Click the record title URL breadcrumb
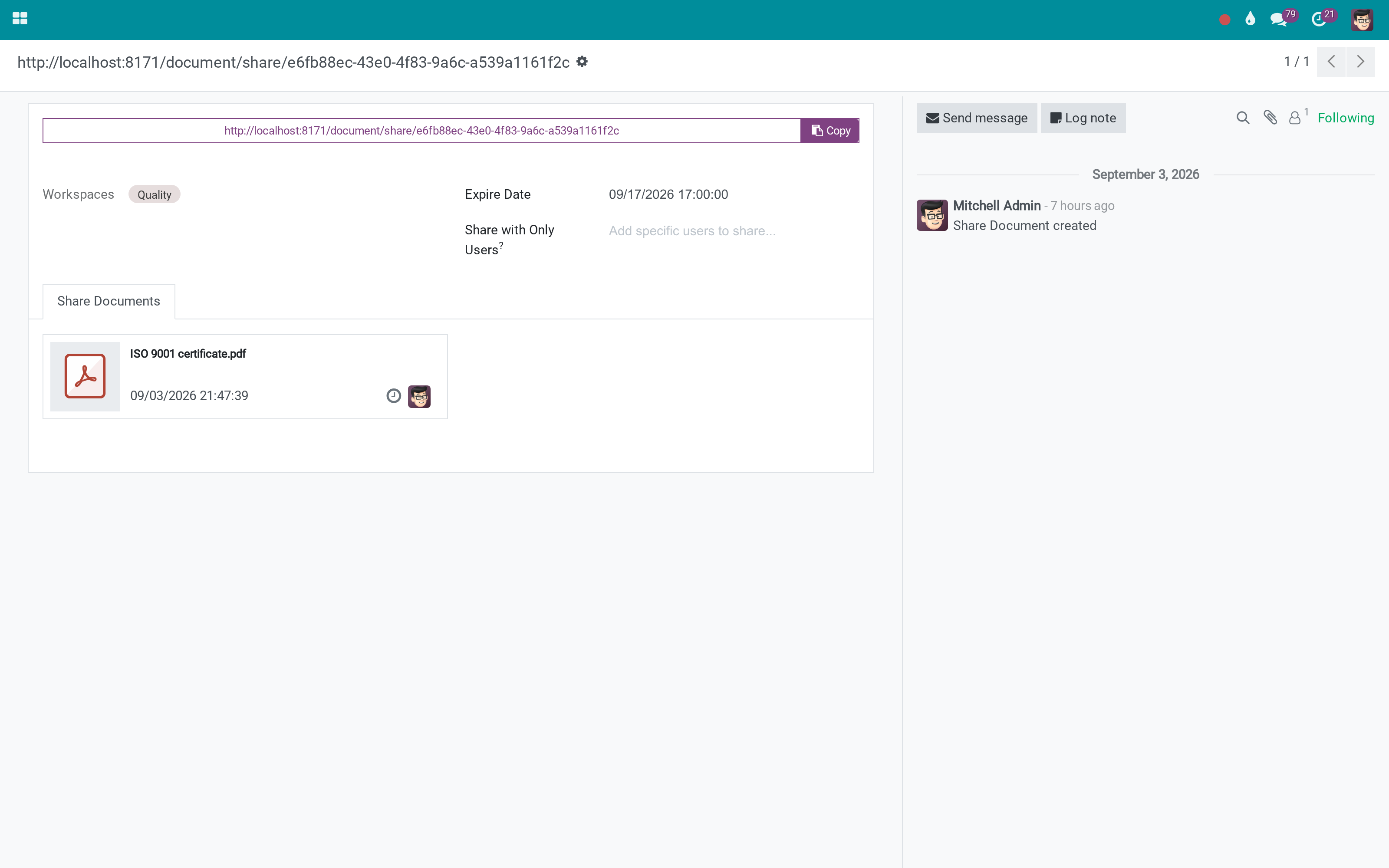The width and height of the screenshot is (1389, 868). click(293, 62)
